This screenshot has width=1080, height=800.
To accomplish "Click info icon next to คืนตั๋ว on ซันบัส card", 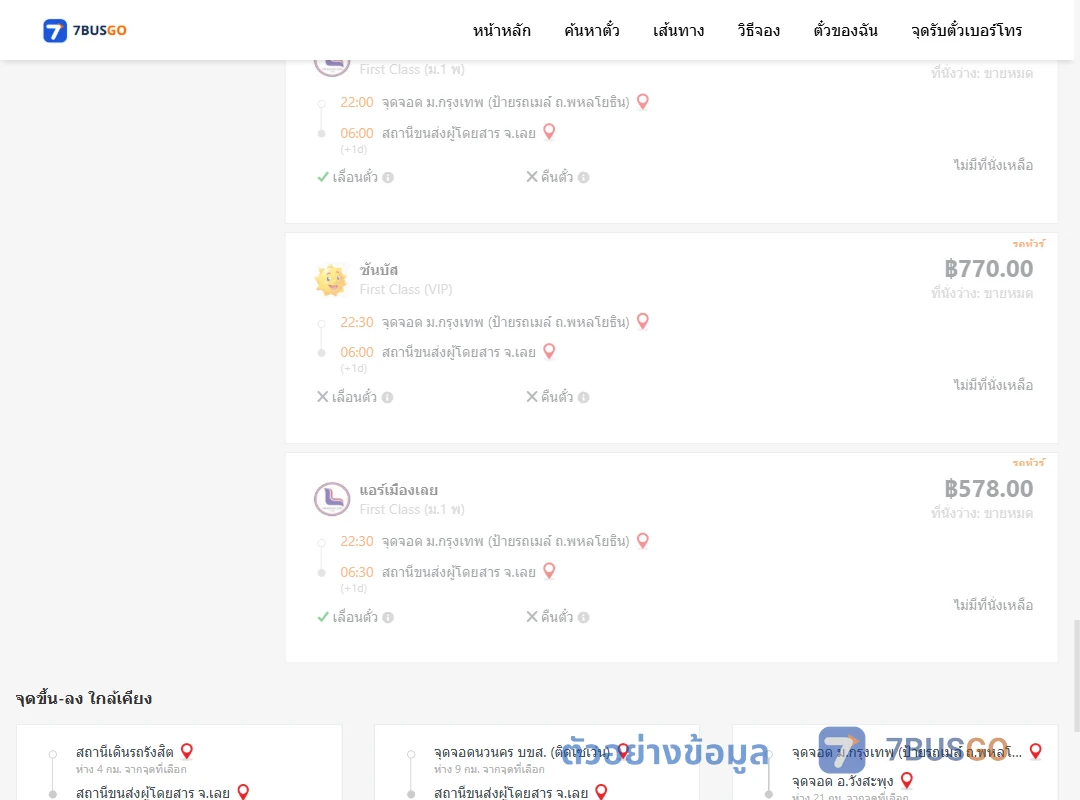I will tap(583, 398).
